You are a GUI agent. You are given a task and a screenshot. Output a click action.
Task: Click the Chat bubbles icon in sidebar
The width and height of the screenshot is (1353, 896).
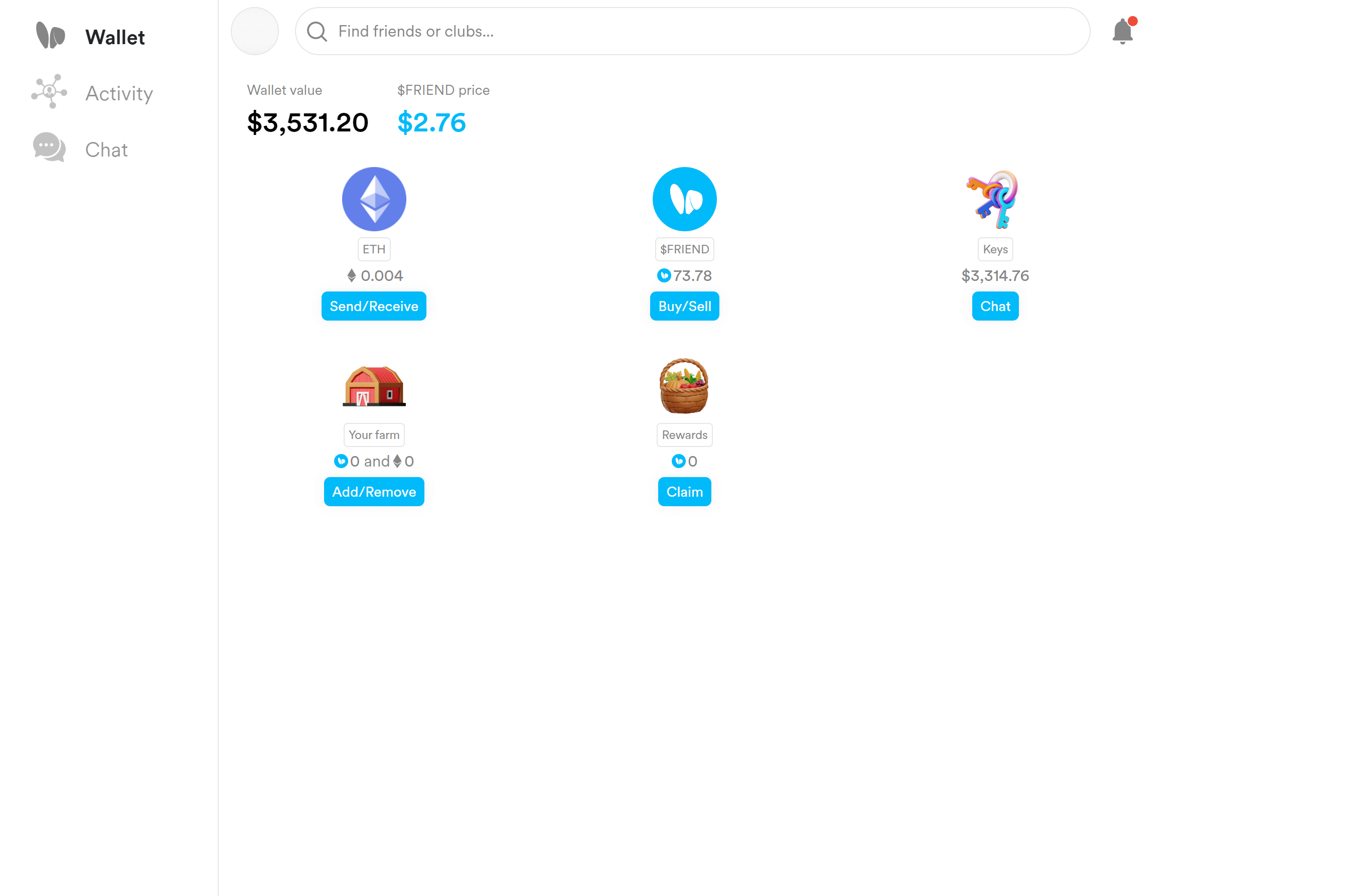[x=49, y=147]
